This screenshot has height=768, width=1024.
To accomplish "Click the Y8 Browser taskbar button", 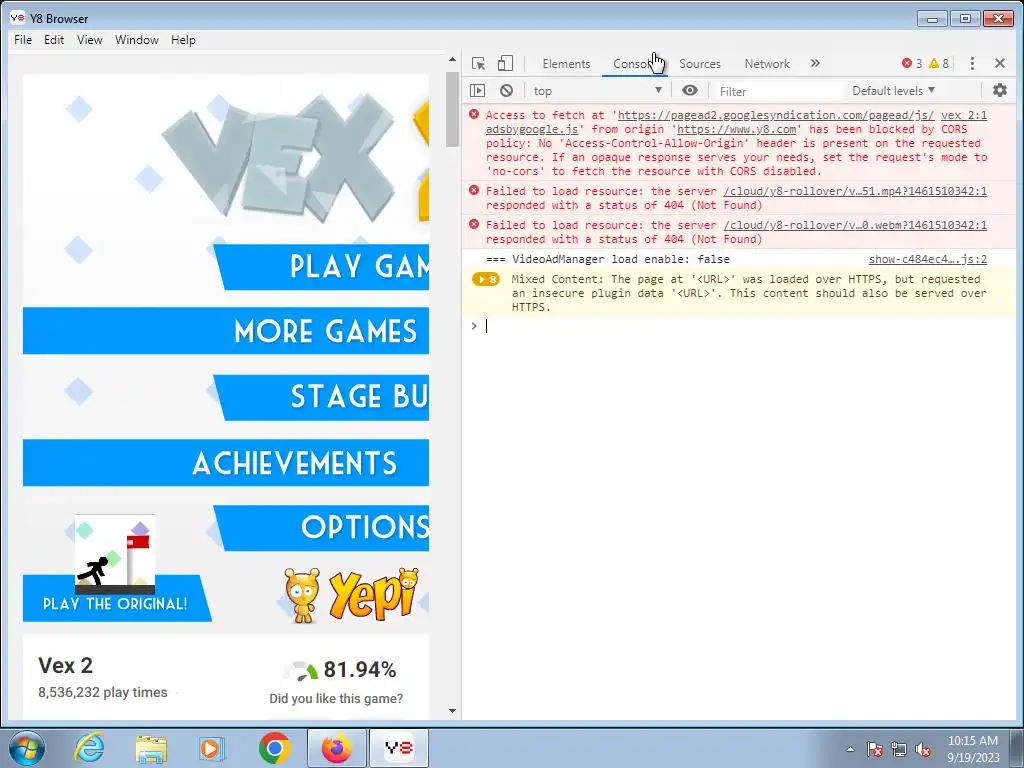I will (x=398, y=748).
